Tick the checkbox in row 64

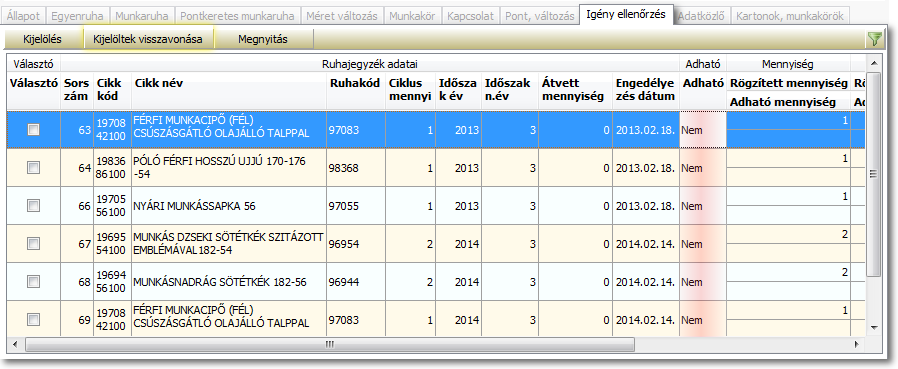(x=34, y=167)
